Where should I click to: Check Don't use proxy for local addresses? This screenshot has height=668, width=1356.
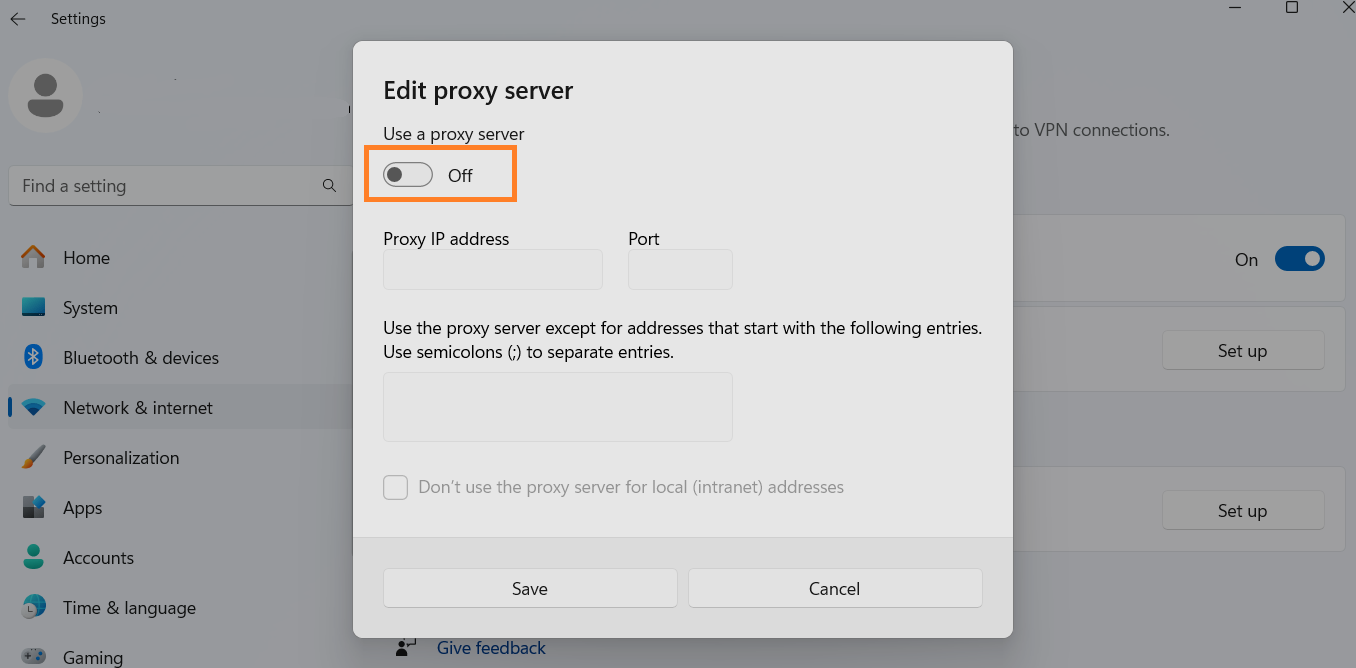(x=396, y=488)
